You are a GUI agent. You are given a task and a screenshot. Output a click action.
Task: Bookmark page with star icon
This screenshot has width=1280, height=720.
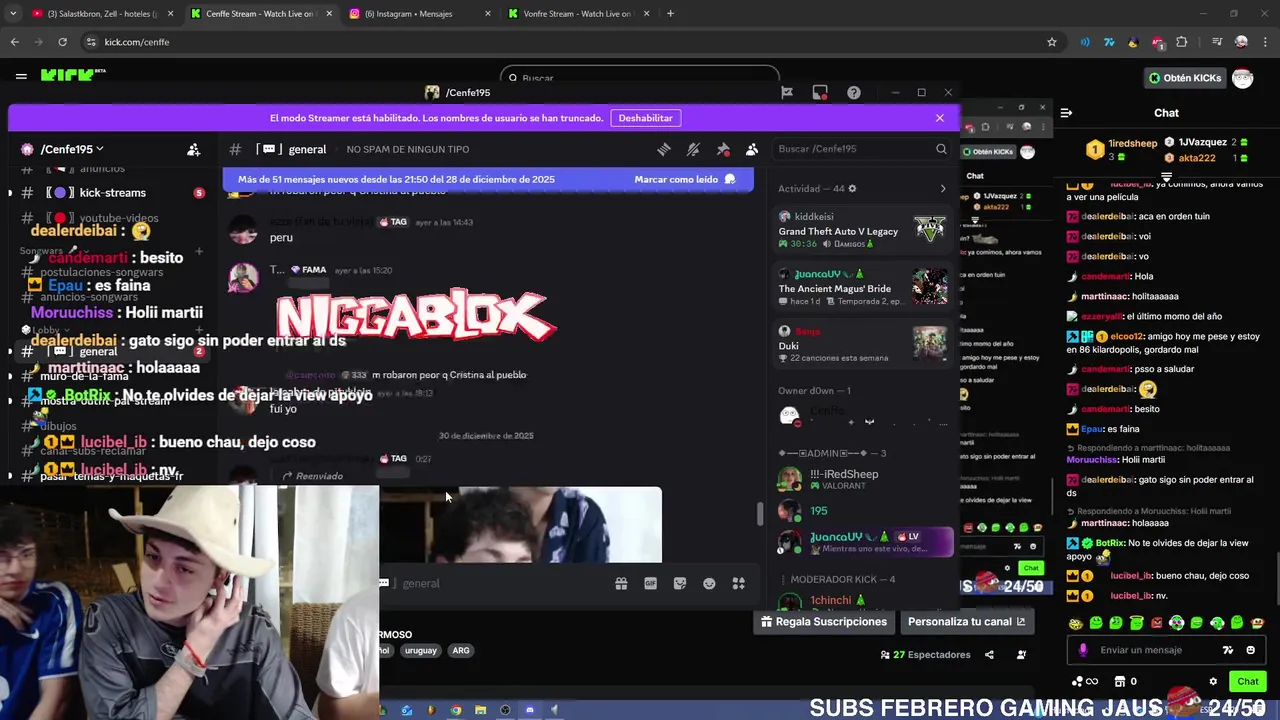(x=1052, y=42)
